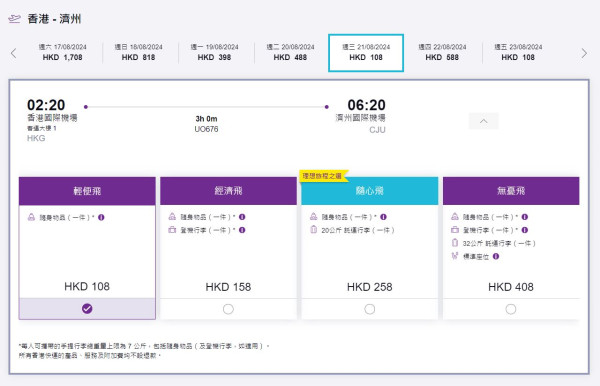600x386 pixels.
Task: Select the 無憂飛 HKD 408 fare radio button
Action: click(511, 309)
